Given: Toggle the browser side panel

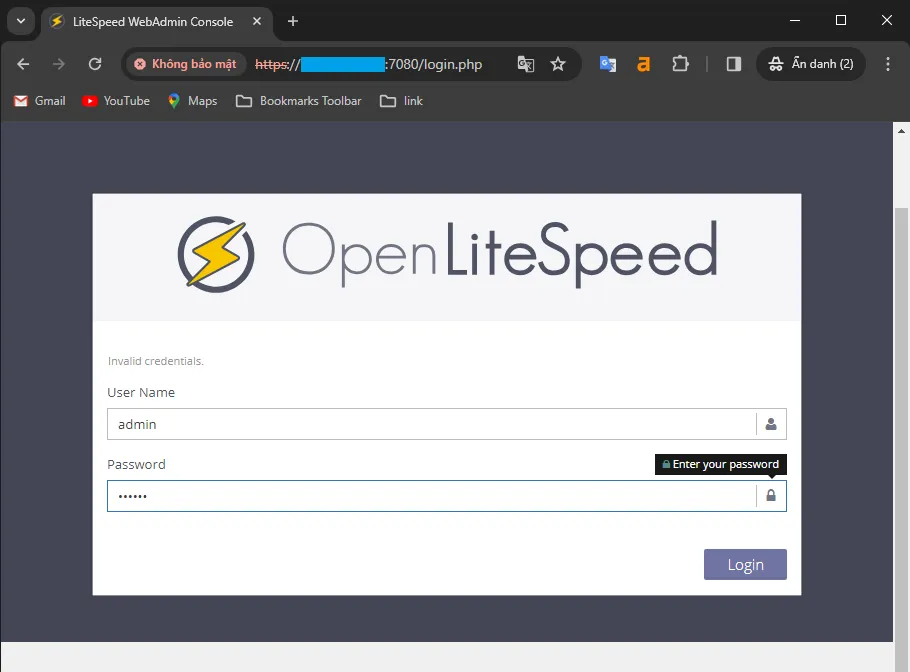Looking at the screenshot, I should [734, 64].
